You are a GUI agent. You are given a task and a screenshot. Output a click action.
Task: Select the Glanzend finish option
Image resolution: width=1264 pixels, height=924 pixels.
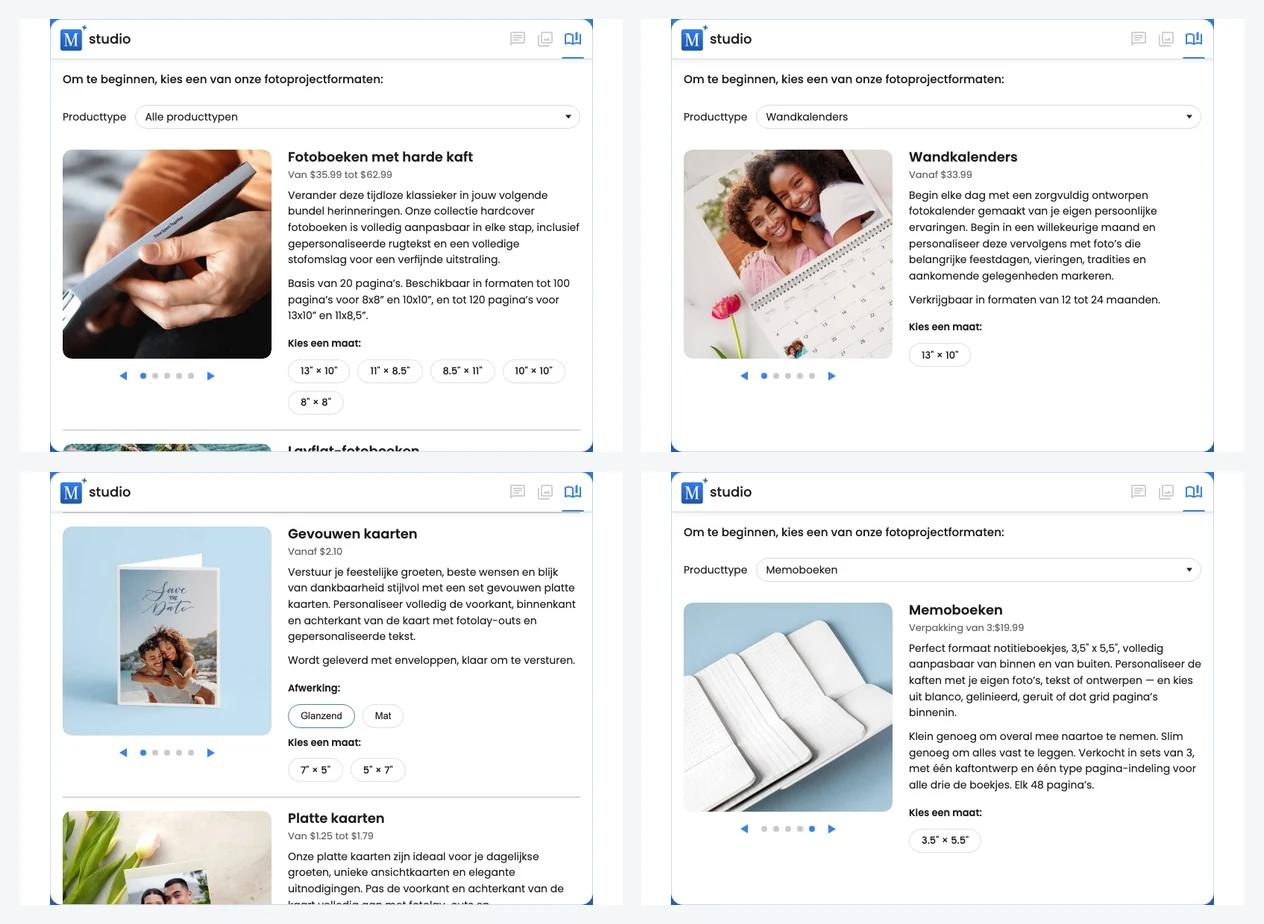(322, 716)
